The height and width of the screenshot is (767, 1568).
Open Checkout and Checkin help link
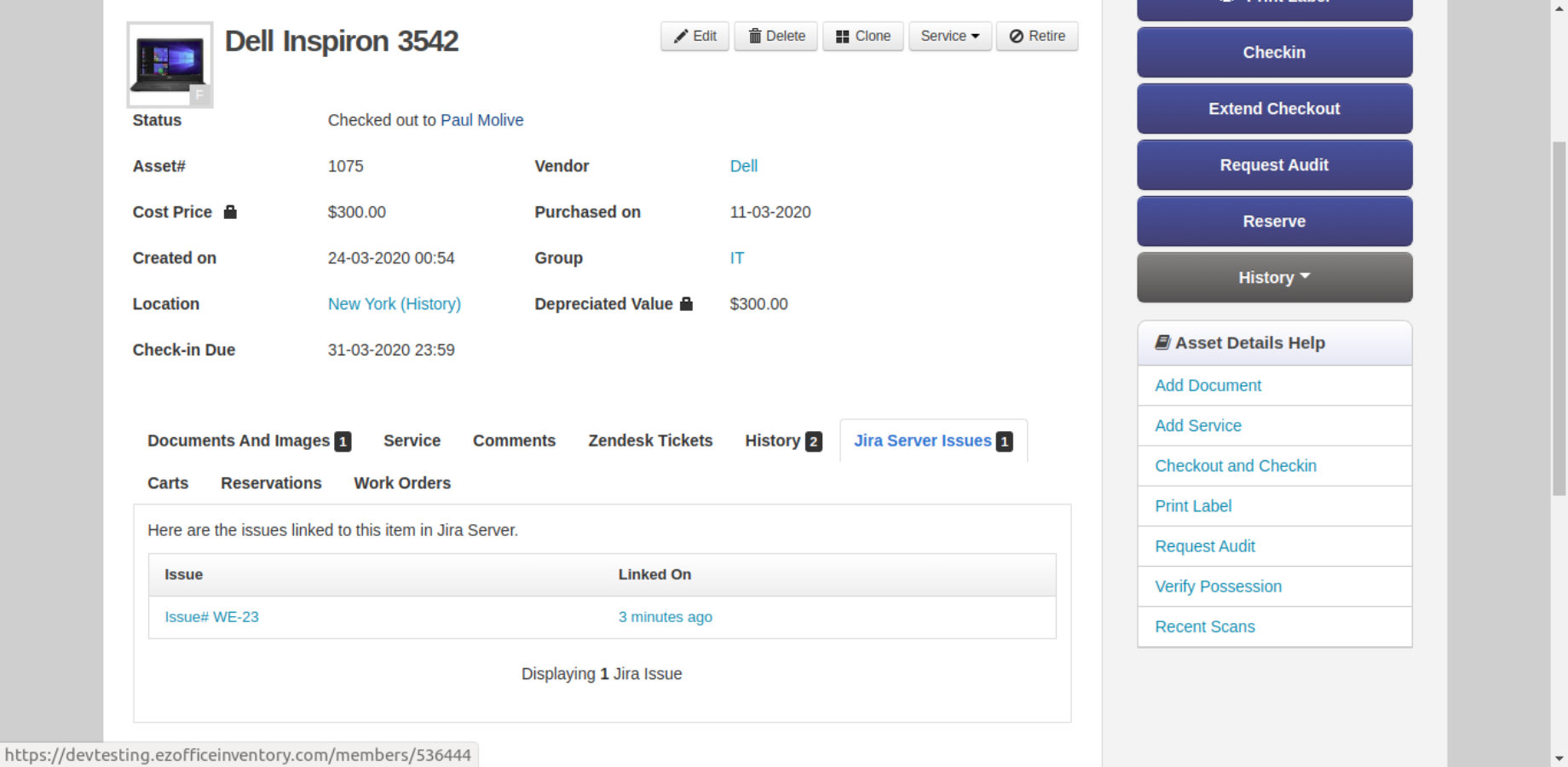(x=1236, y=465)
